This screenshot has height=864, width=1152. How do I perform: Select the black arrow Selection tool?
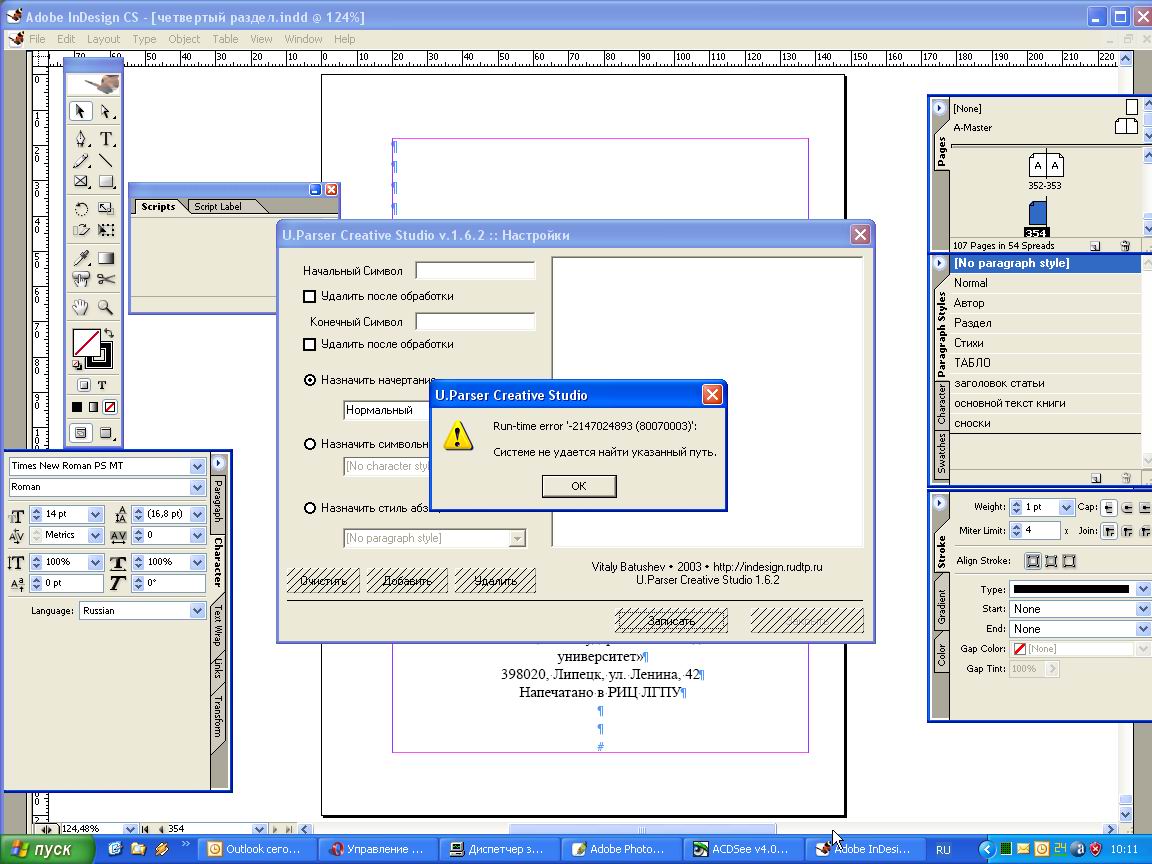[x=80, y=111]
